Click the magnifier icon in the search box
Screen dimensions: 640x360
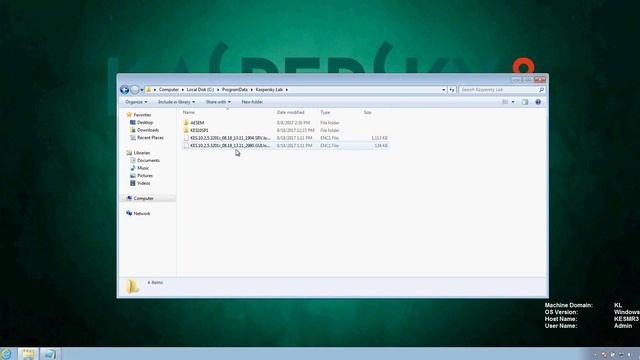541,89
